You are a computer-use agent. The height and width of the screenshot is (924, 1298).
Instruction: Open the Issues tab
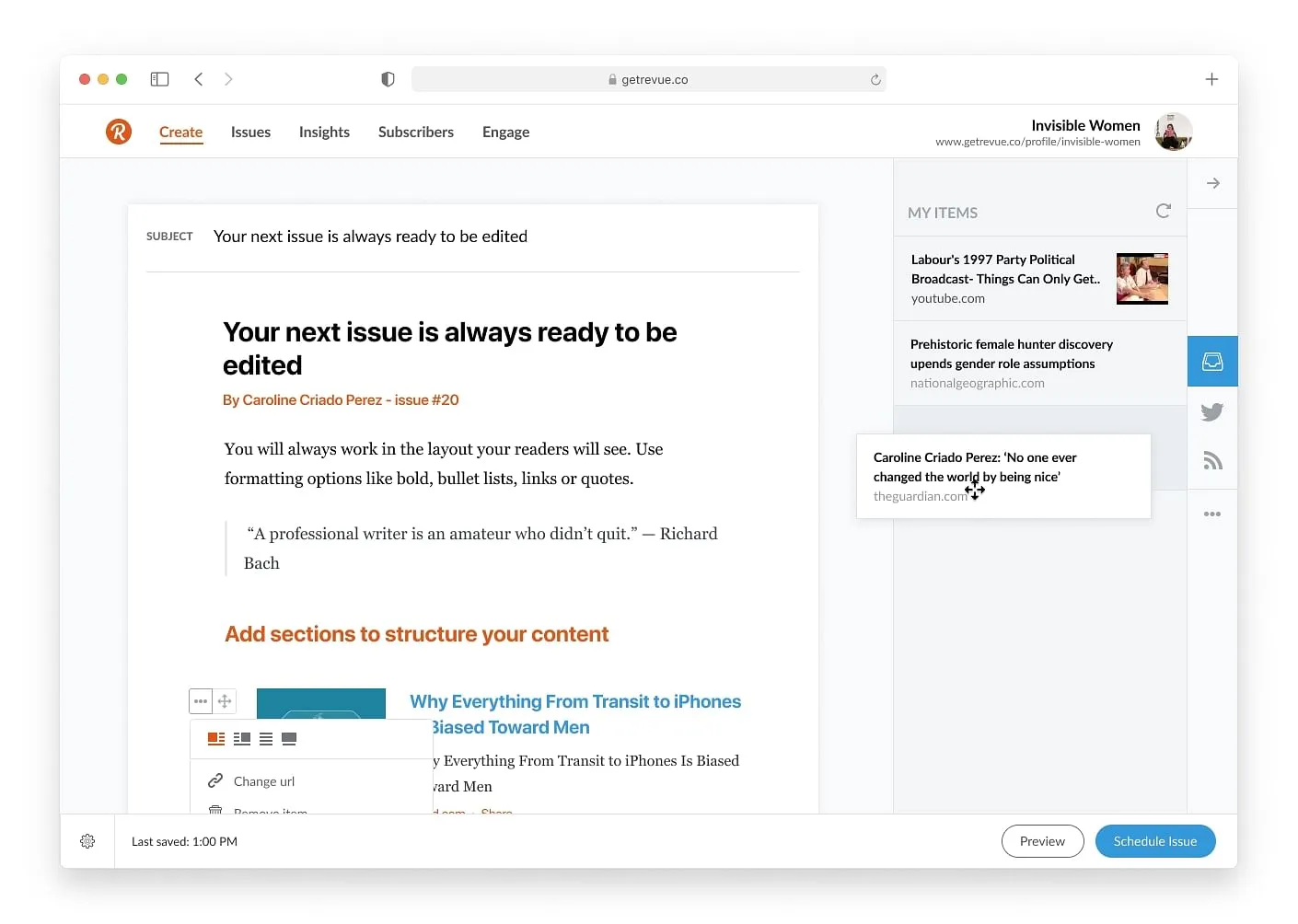coord(250,132)
